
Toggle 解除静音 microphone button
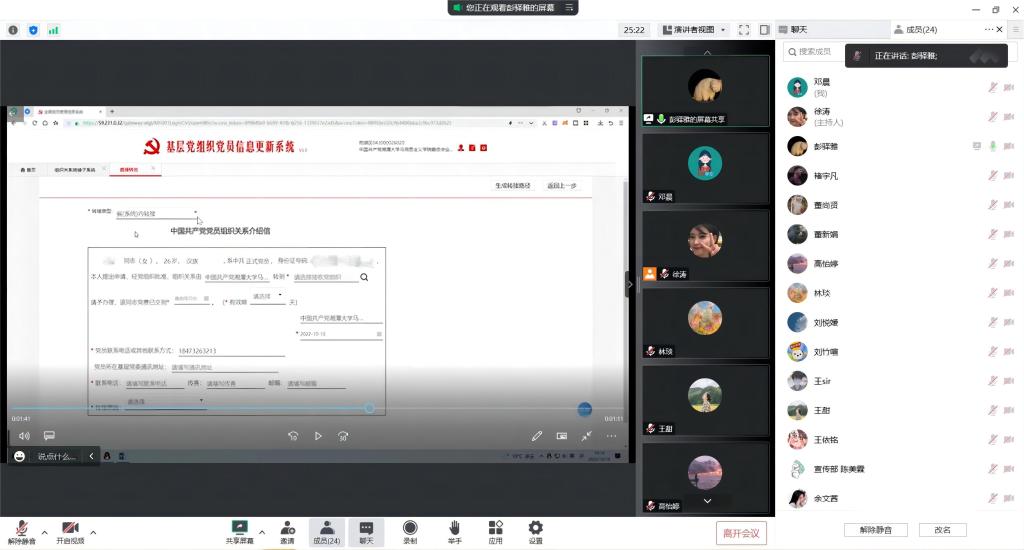pos(20,528)
